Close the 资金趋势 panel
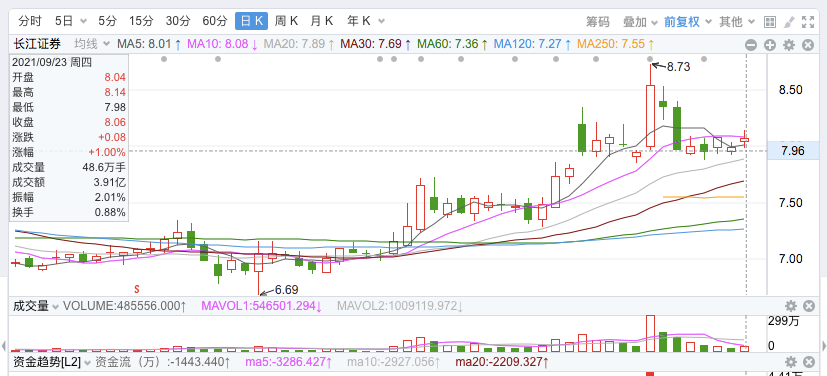 (808, 362)
